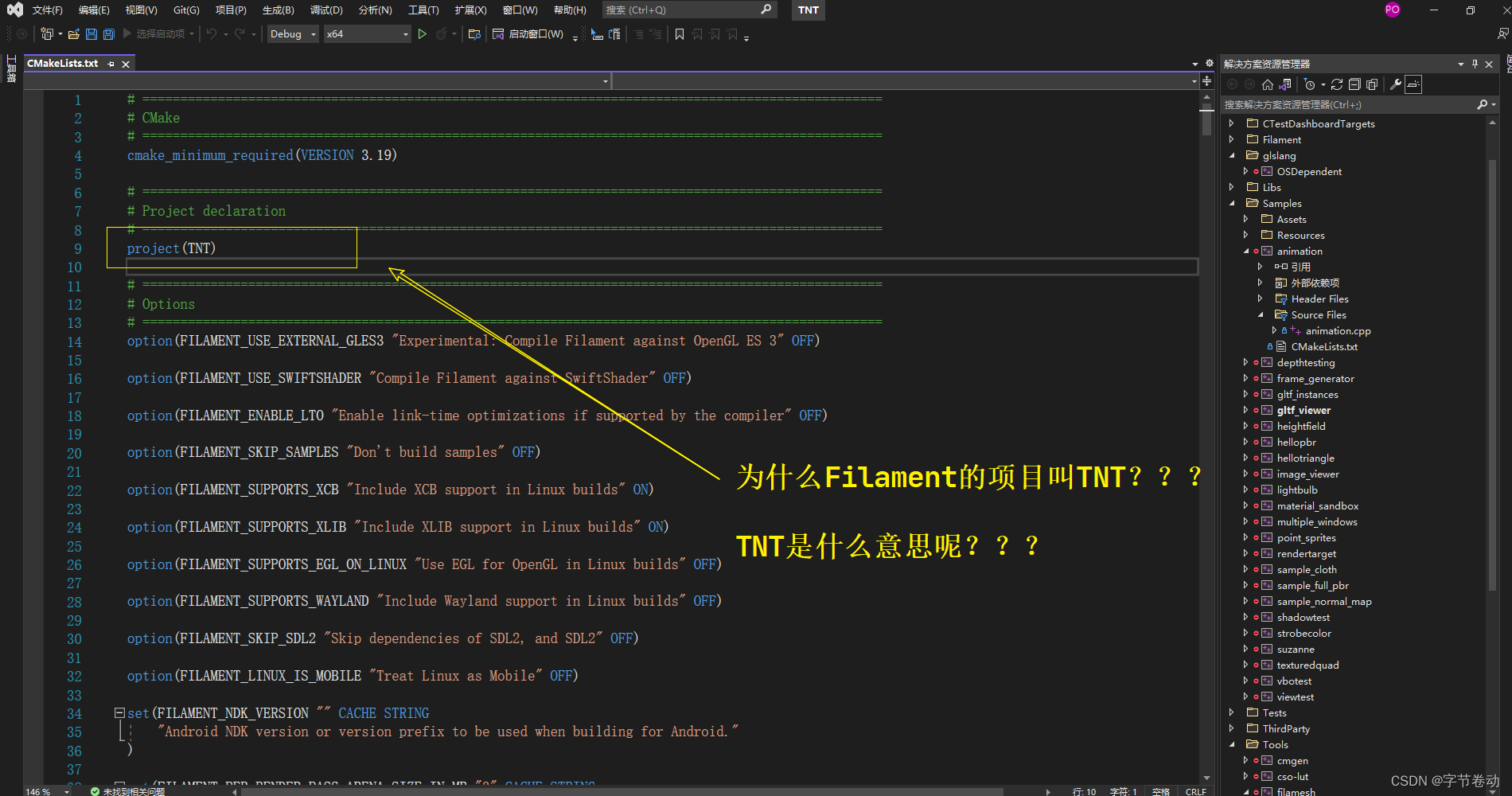
Task: Open the Debug configuration dropdown
Action: pos(293,34)
